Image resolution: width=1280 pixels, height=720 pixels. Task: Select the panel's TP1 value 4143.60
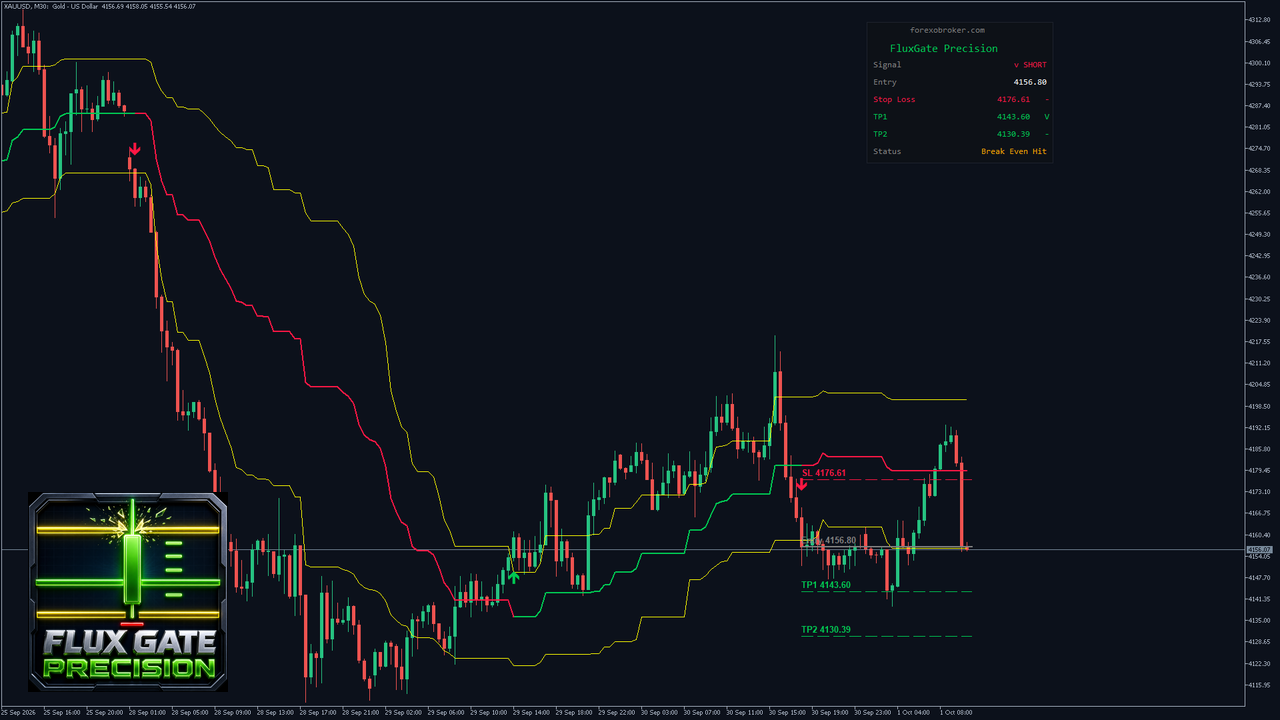pyautogui.click(x=1013, y=117)
